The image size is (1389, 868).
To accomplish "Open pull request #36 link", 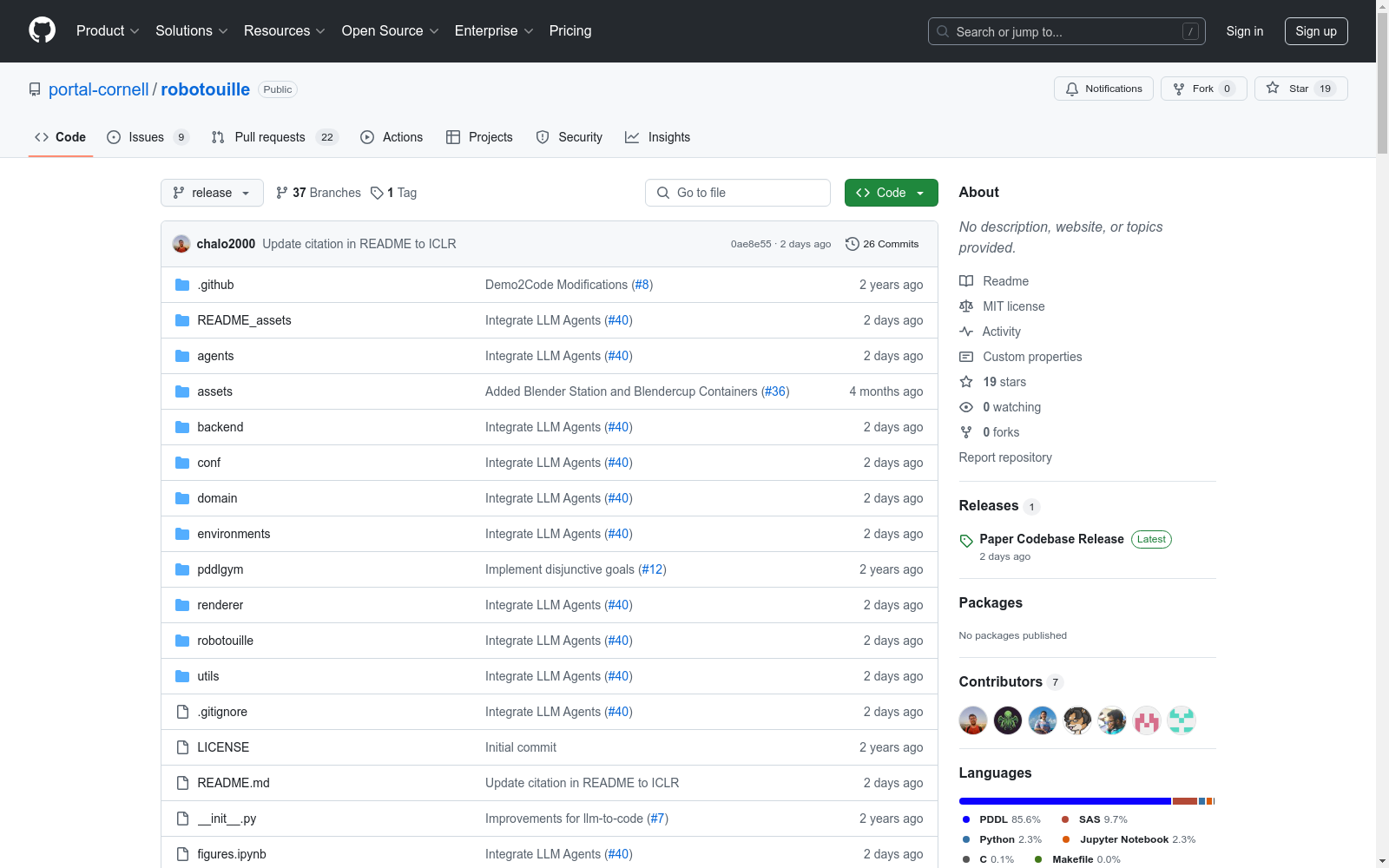I will [774, 391].
